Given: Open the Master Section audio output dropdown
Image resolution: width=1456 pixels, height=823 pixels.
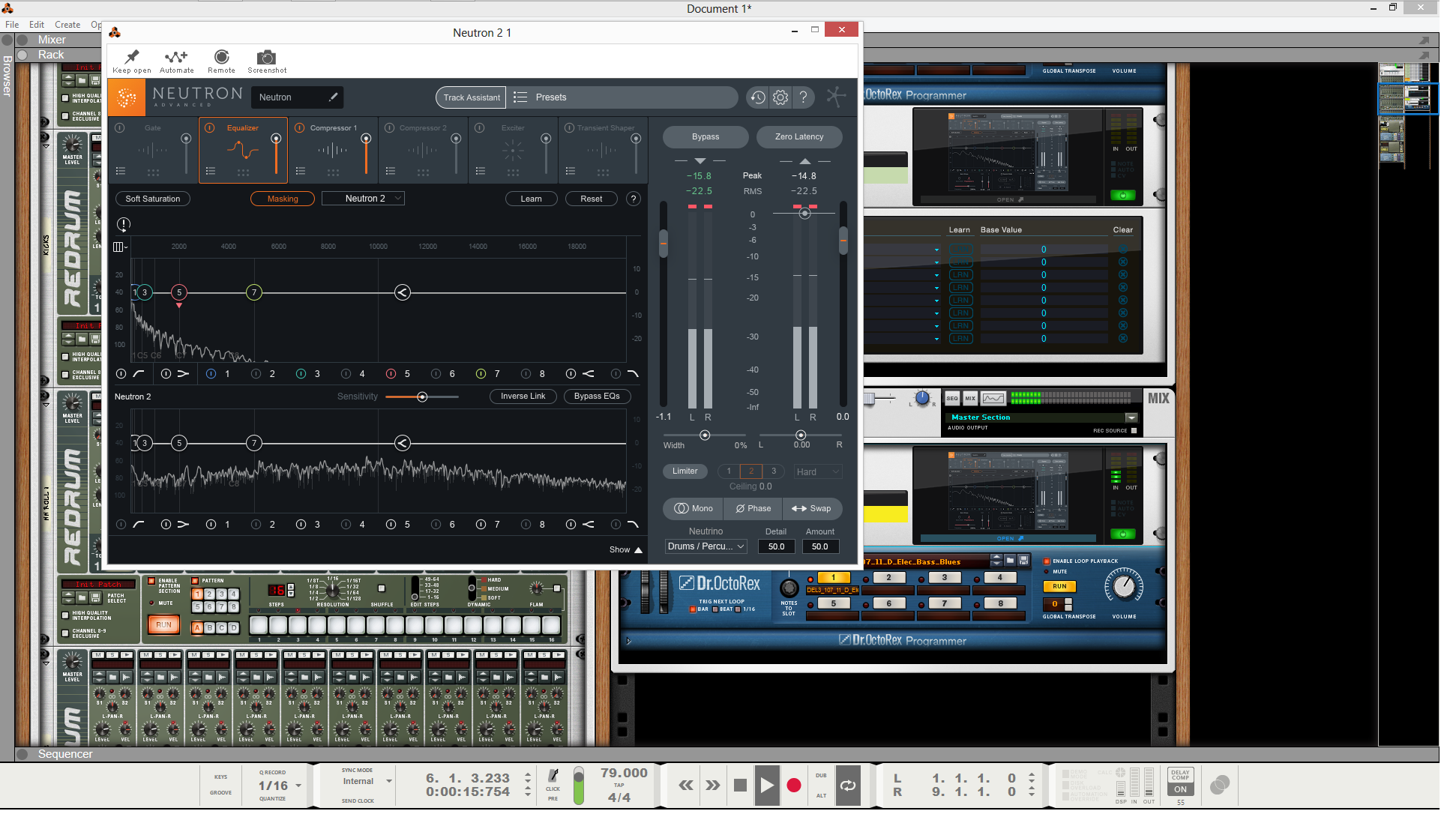Looking at the screenshot, I should click(x=1131, y=417).
